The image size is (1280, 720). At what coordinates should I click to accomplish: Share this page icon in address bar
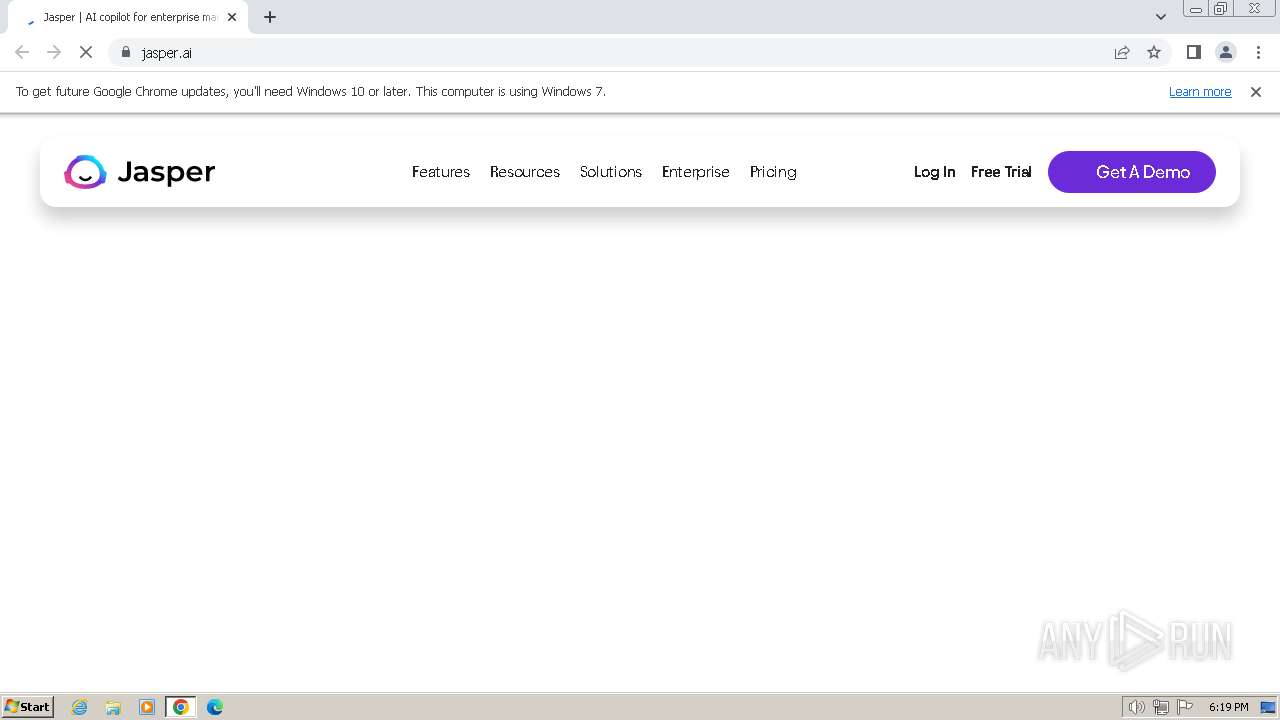point(1122,52)
